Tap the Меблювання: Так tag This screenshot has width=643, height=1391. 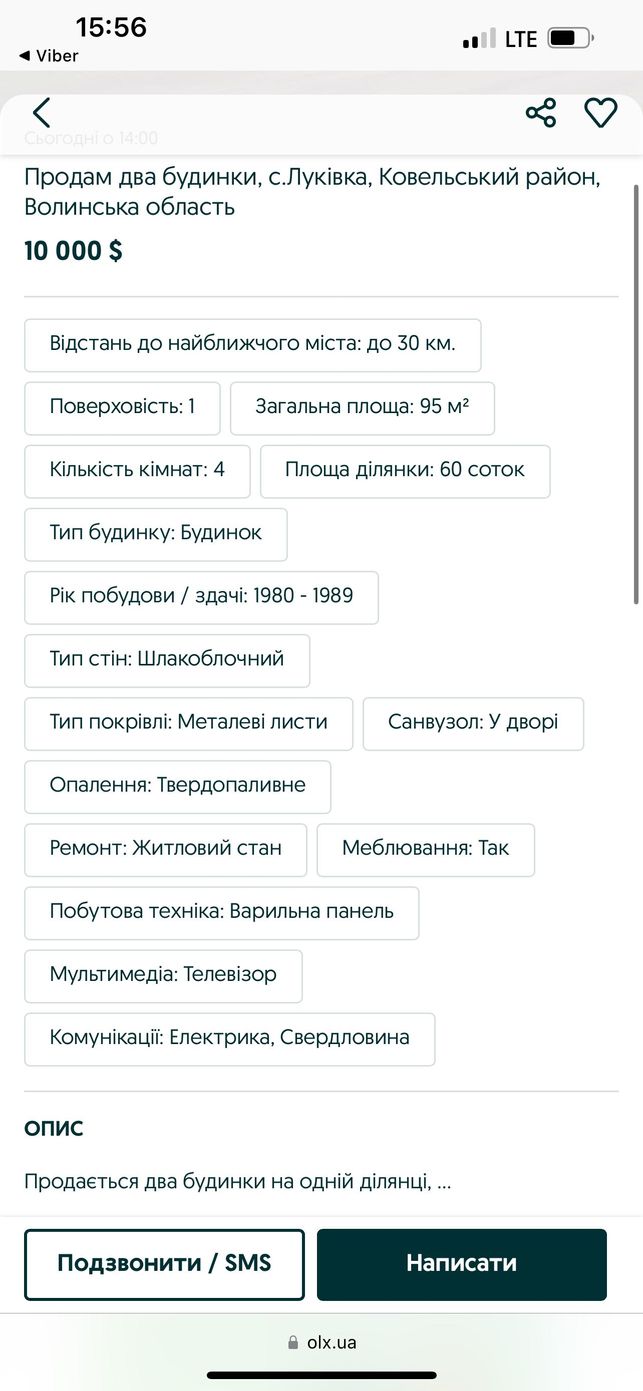(x=425, y=849)
